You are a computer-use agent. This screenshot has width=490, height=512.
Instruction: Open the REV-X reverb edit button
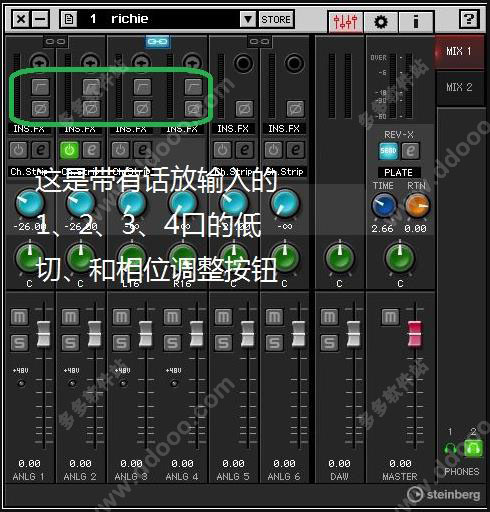(410, 151)
